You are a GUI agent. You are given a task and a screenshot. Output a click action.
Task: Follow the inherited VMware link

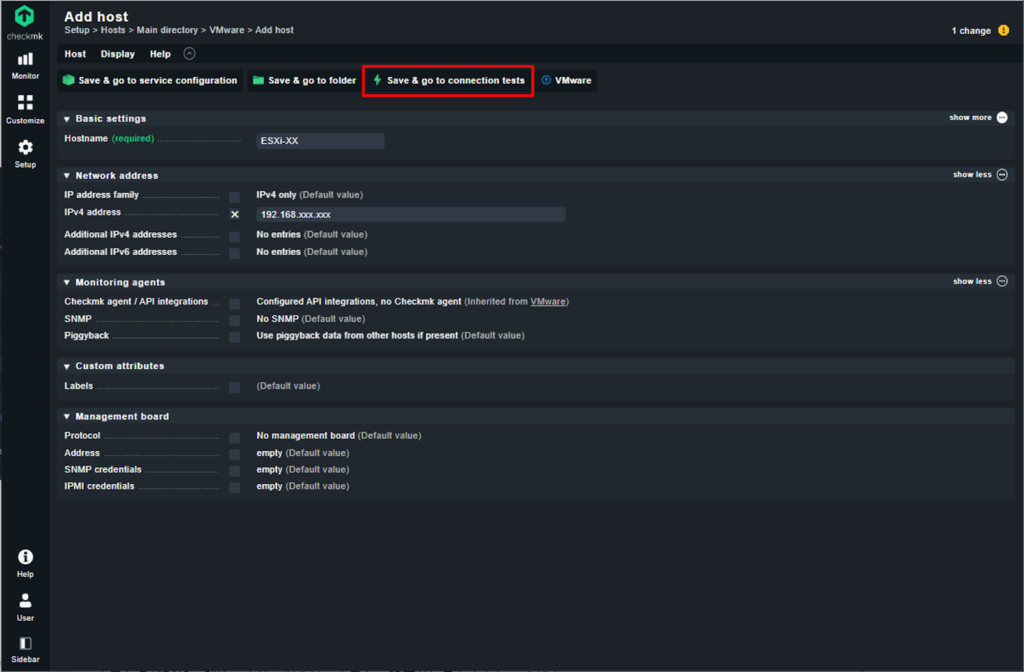[x=548, y=302]
